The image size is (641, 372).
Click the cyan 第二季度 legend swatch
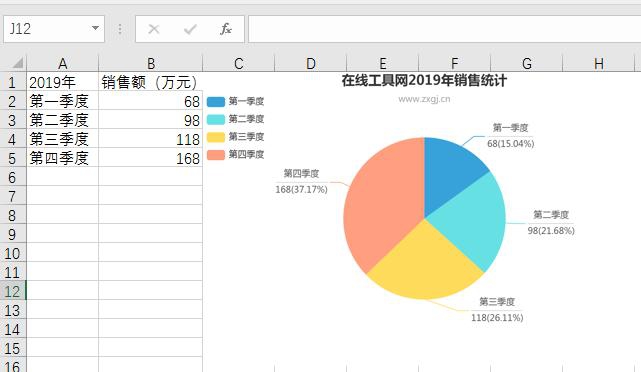tap(215, 119)
